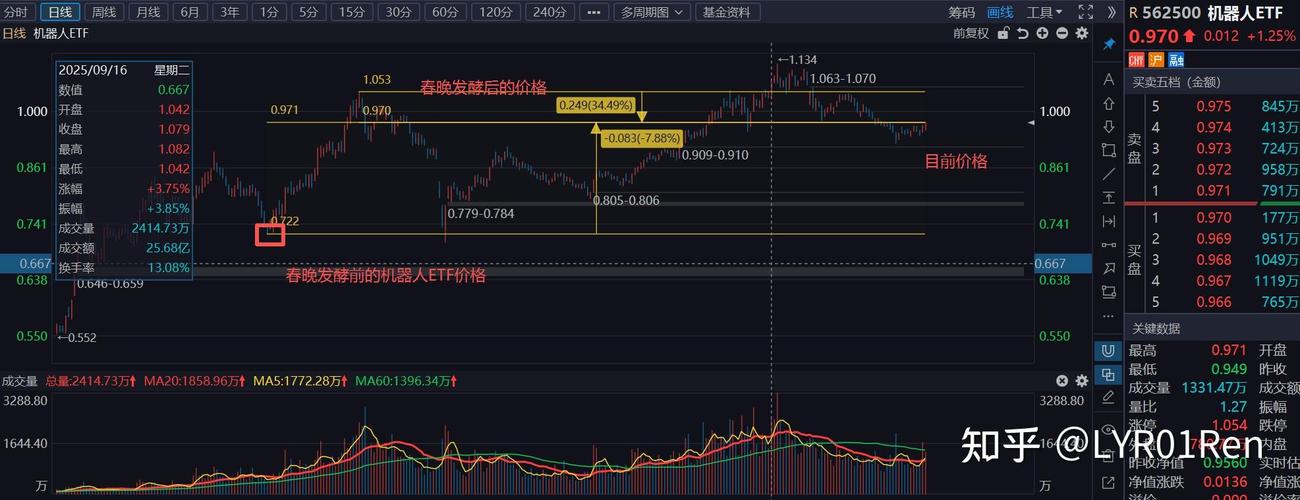Toggle the 画线 drawing mode
Image resolution: width=1300 pixels, height=500 pixels.
1000,12
